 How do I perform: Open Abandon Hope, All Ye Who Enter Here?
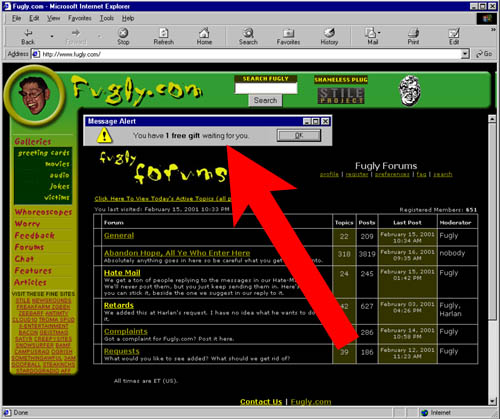[x=177, y=253]
